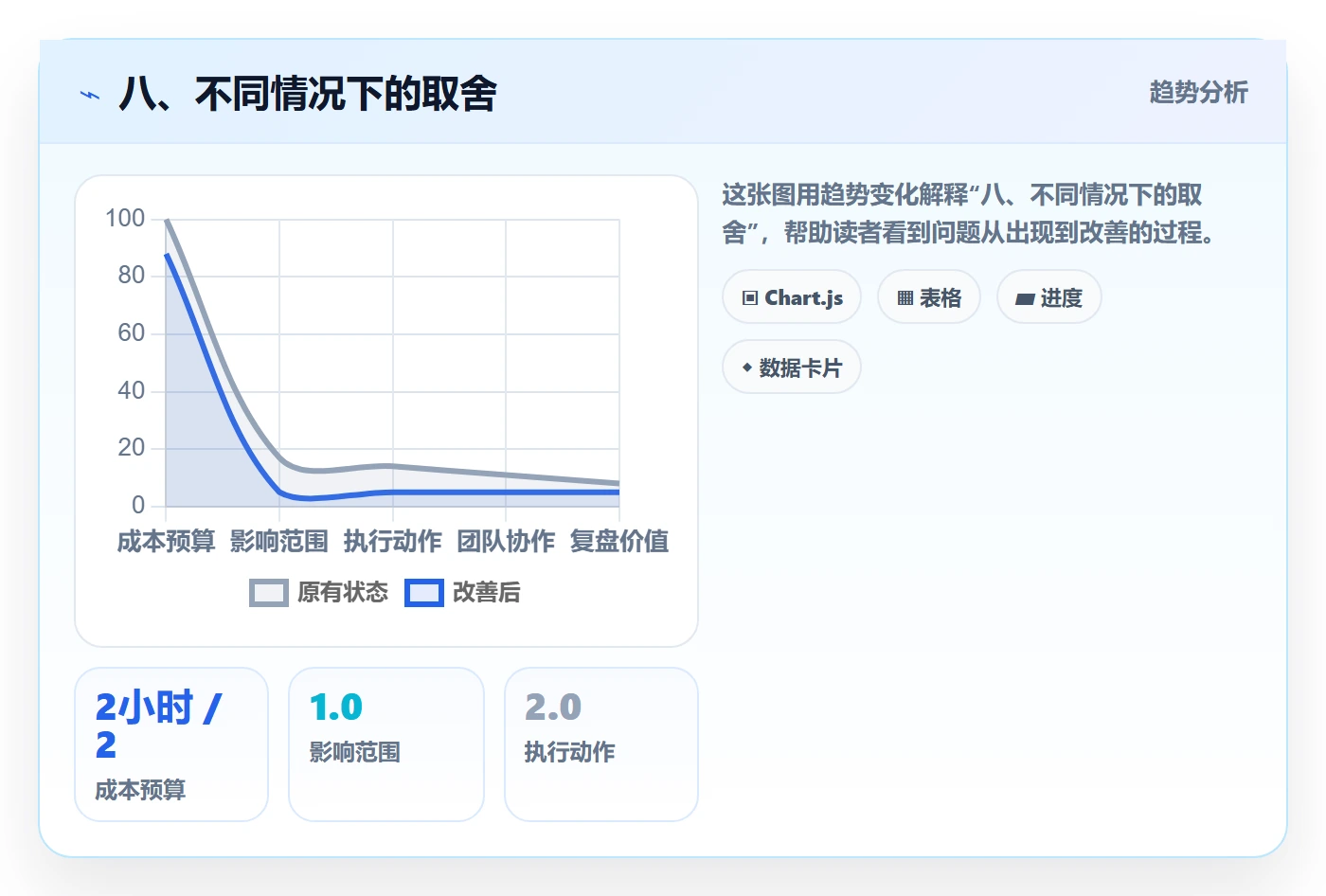Select the 表格 tag
The image size is (1326, 896).
pos(929,297)
